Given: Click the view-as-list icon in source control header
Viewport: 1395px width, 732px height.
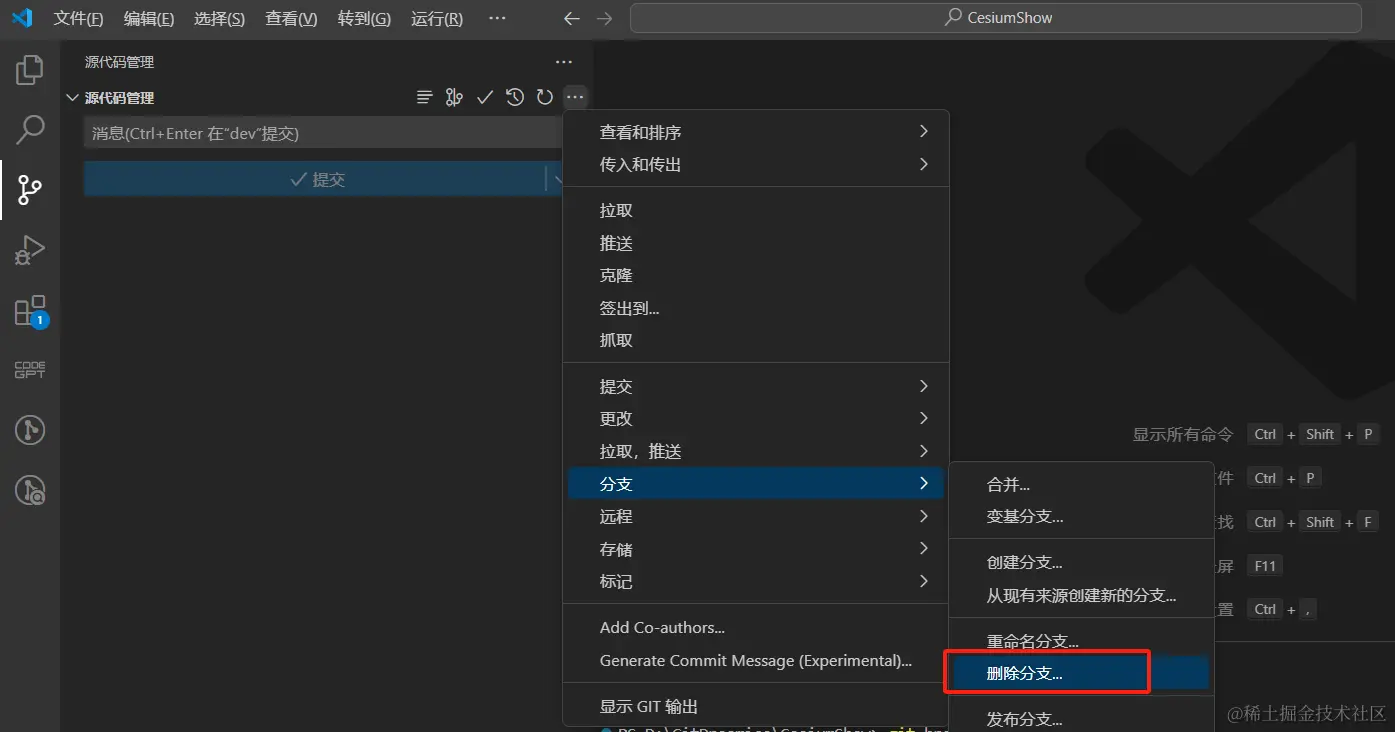Looking at the screenshot, I should pos(425,97).
